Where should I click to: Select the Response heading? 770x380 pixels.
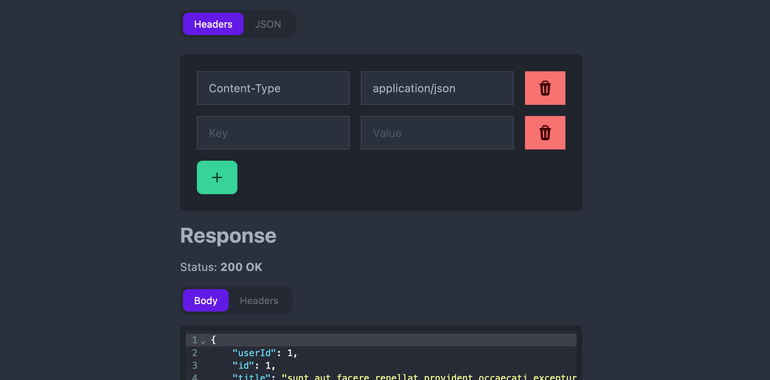228,236
